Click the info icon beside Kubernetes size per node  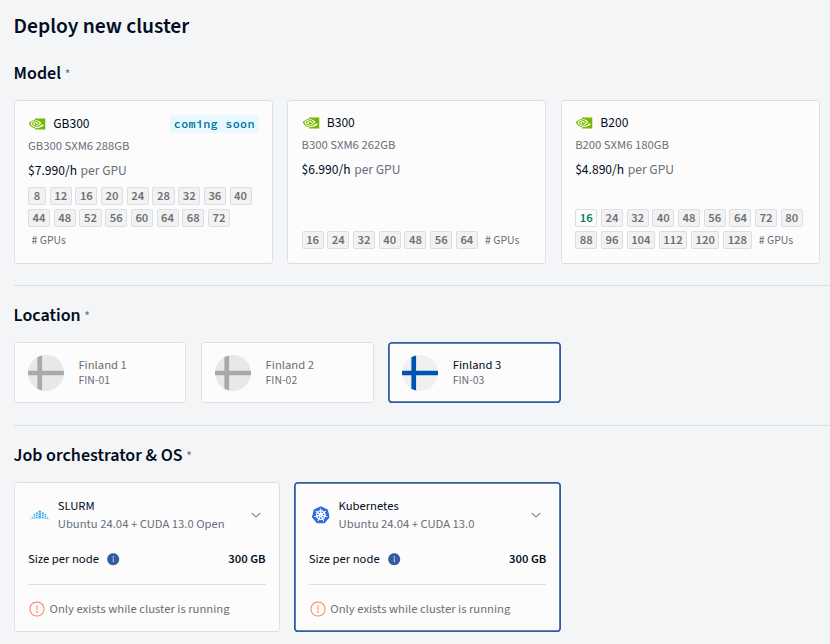(x=394, y=559)
